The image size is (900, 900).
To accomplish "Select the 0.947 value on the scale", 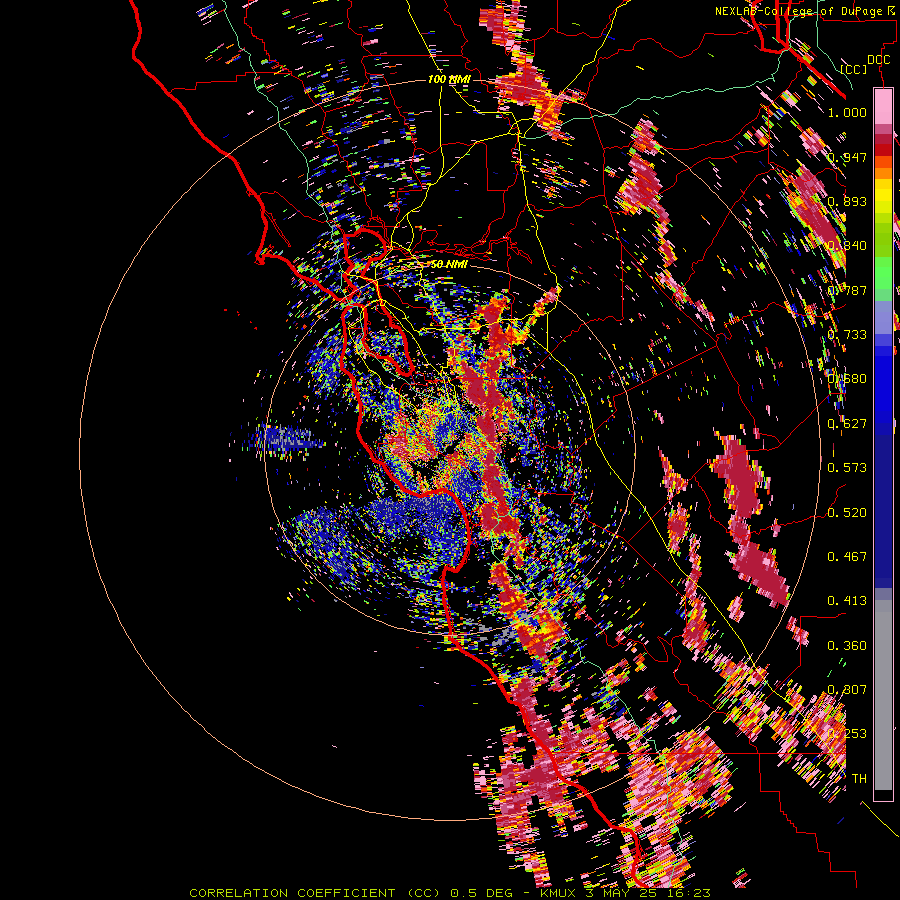I will tap(847, 157).
